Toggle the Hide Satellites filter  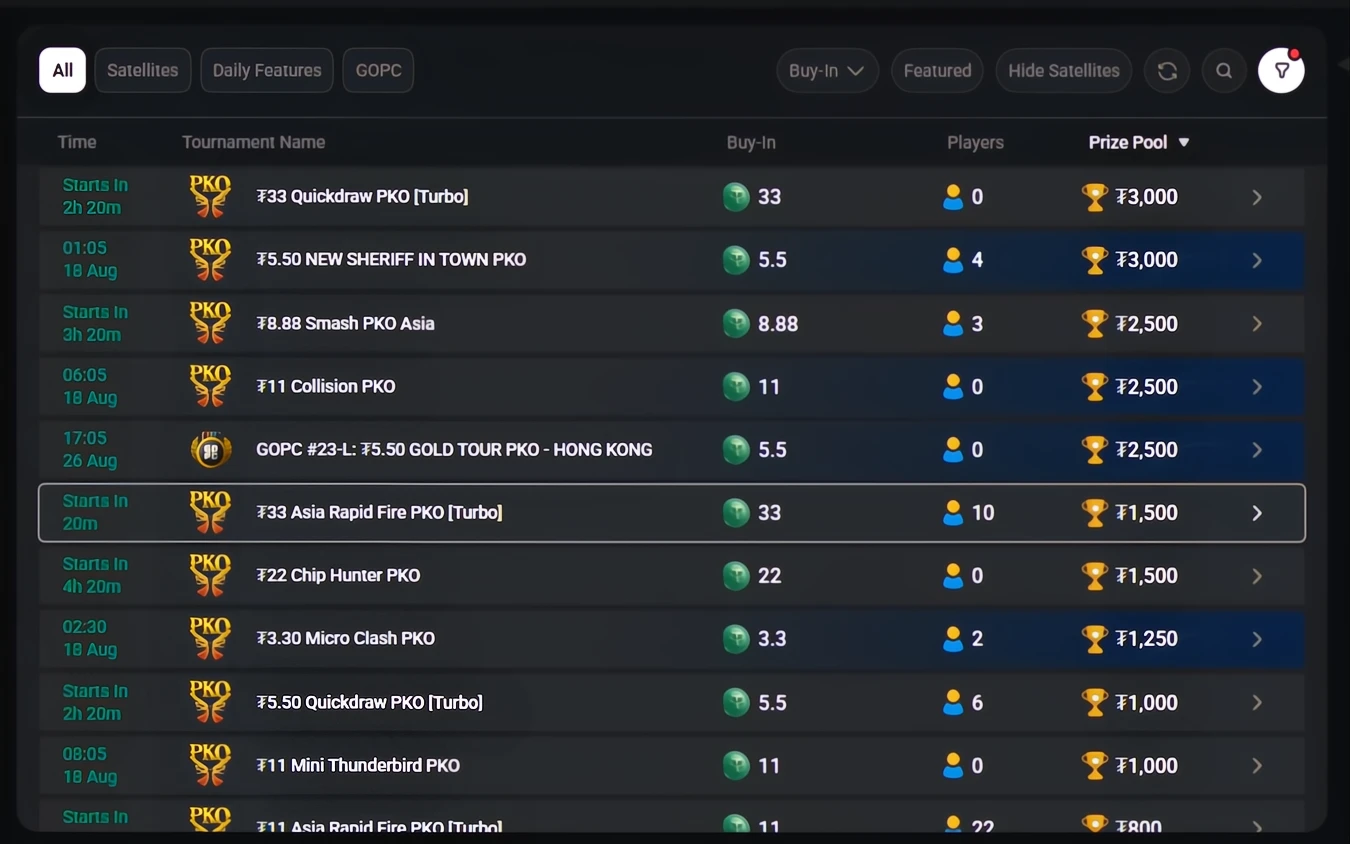coord(1064,71)
